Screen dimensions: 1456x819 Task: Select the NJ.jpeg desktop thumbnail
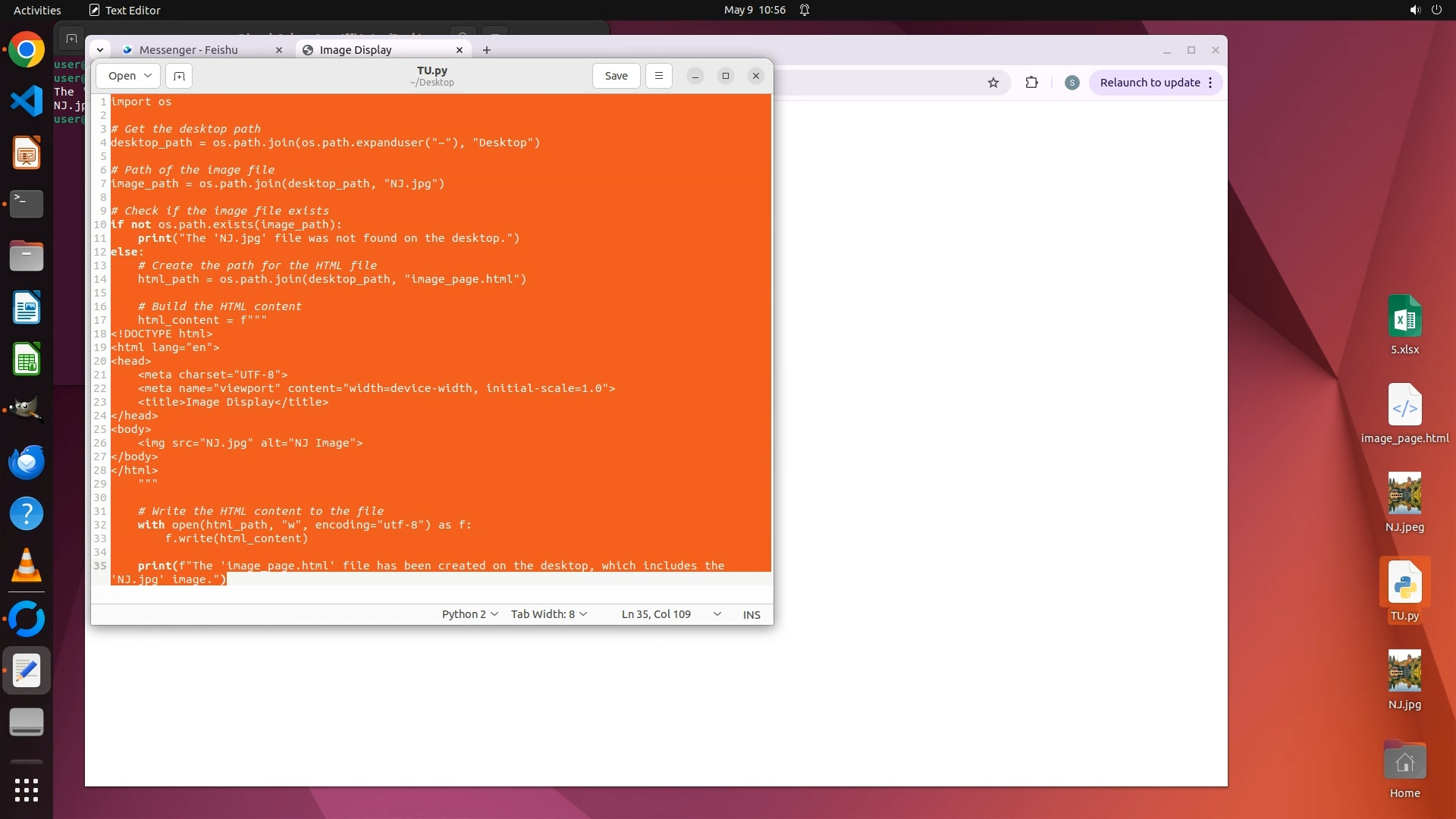(1404, 493)
